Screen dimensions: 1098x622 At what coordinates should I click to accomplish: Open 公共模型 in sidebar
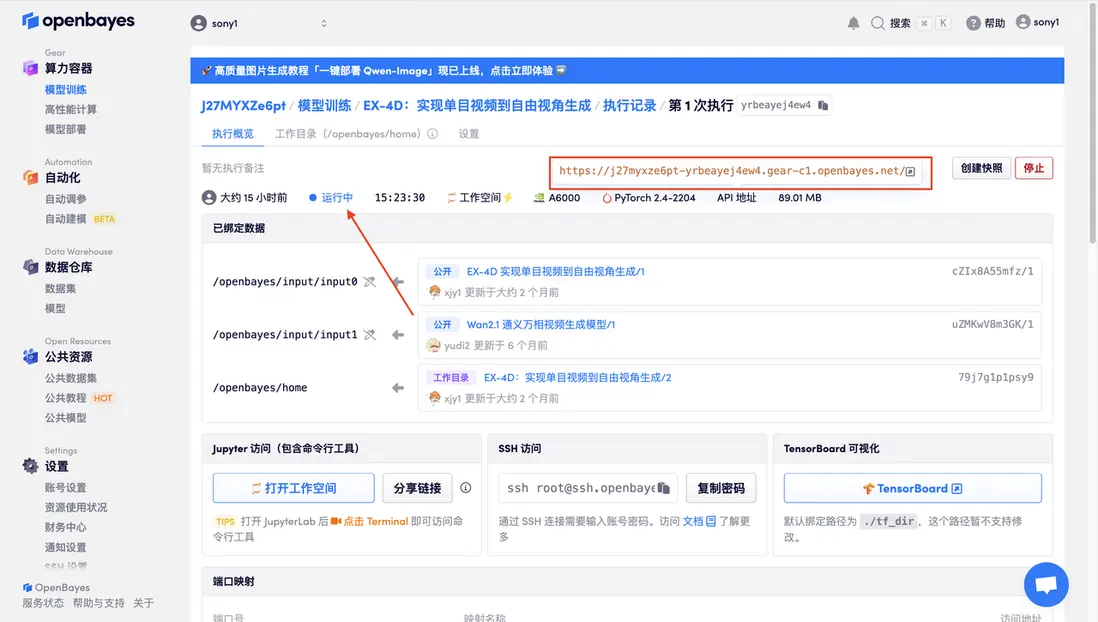click(x=66, y=417)
